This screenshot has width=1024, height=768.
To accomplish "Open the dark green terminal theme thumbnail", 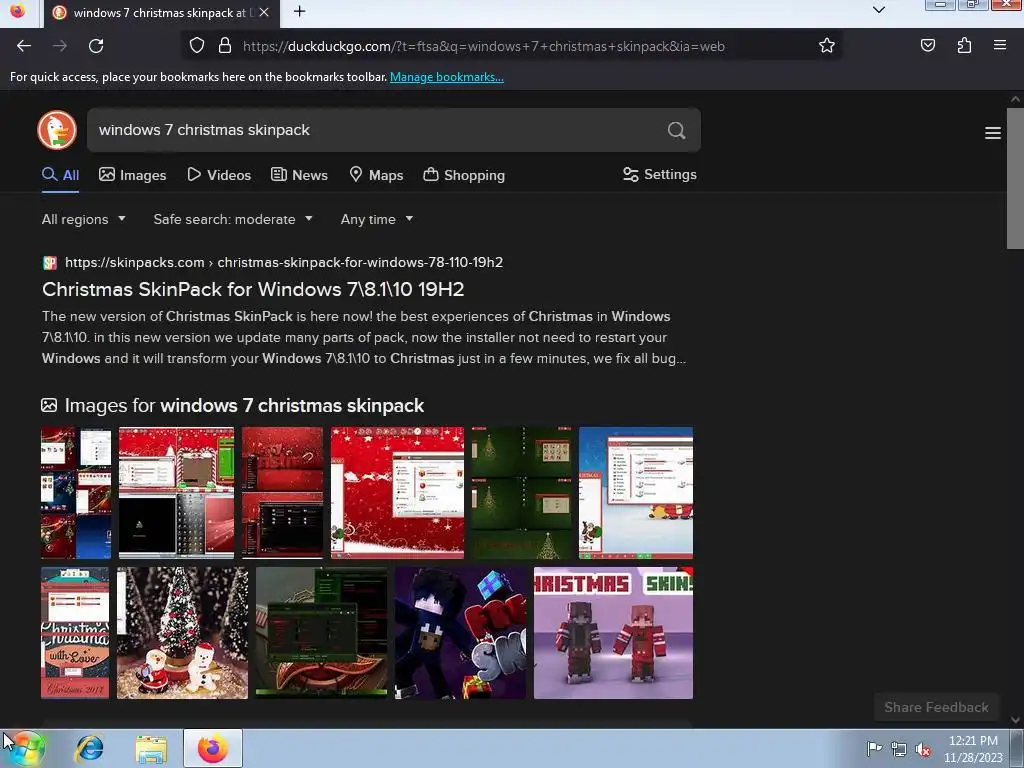I will tap(321, 633).
